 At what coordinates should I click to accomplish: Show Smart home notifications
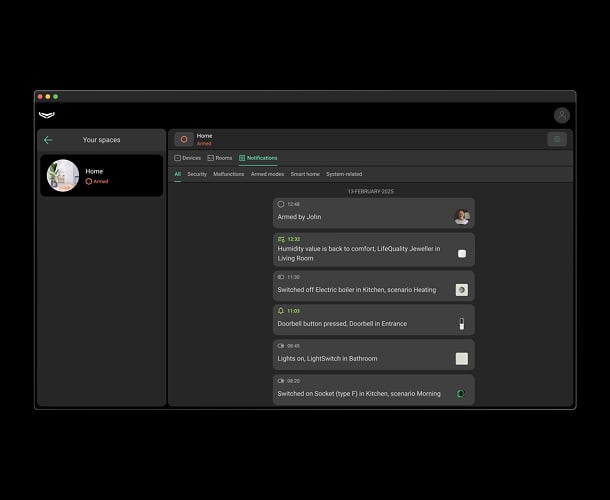coord(305,174)
